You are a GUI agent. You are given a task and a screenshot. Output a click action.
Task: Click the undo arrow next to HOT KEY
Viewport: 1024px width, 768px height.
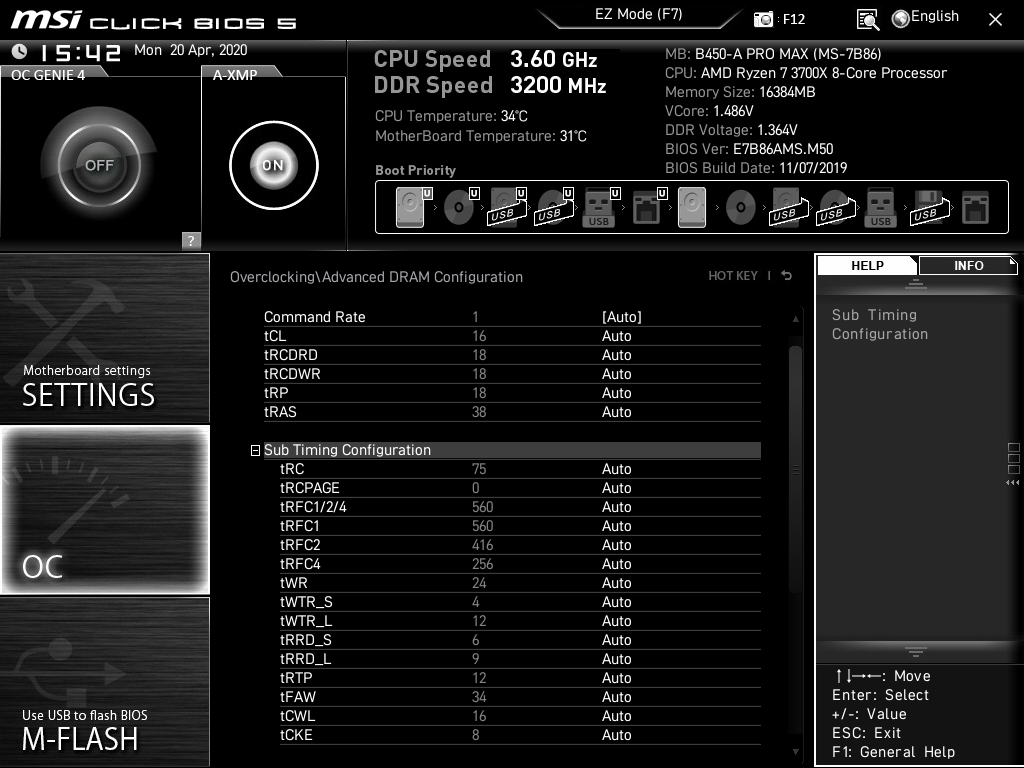click(786, 276)
